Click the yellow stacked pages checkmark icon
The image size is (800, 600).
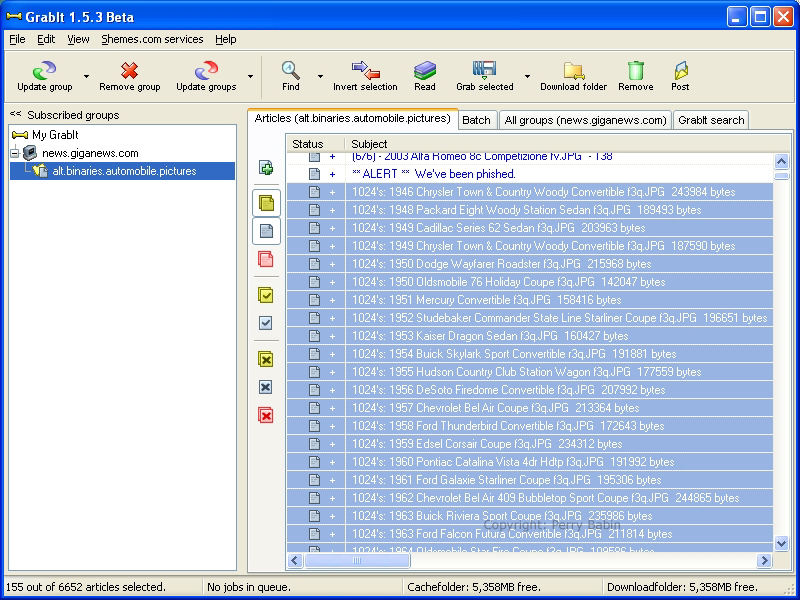tap(266, 295)
